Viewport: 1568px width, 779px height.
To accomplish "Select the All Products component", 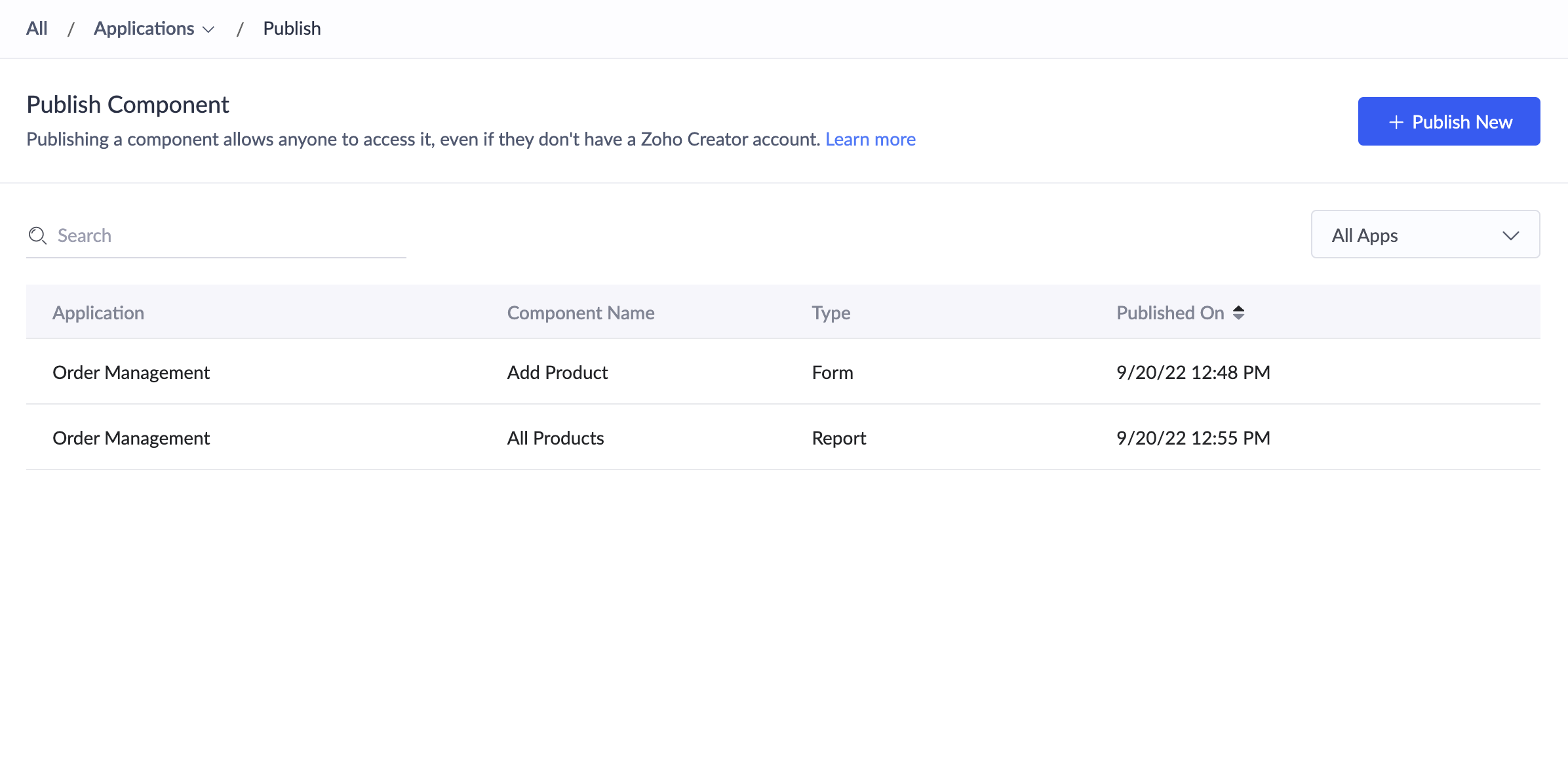I will (x=555, y=438).
